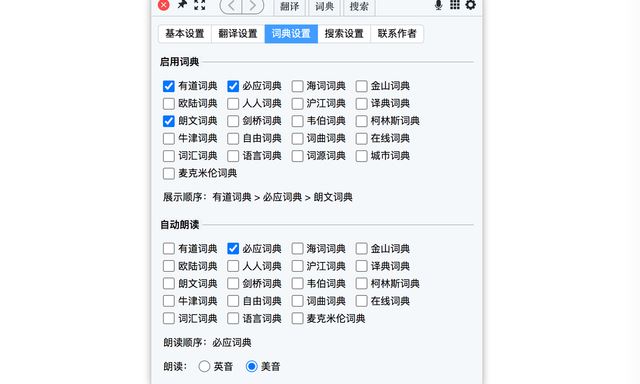Open the 搜索设置 tab
The height and width of the screenshot is (384, 640).
[344, 33]
